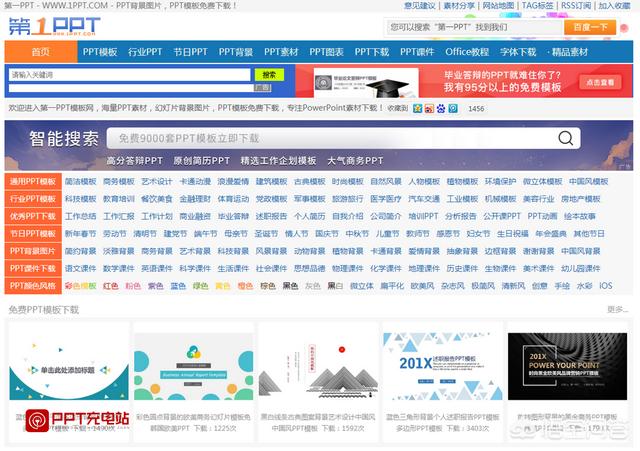Viewport: 640px width, 451px height.
Task: Select the PPT颜色风格 sidebar category
Action: point(33,285)
